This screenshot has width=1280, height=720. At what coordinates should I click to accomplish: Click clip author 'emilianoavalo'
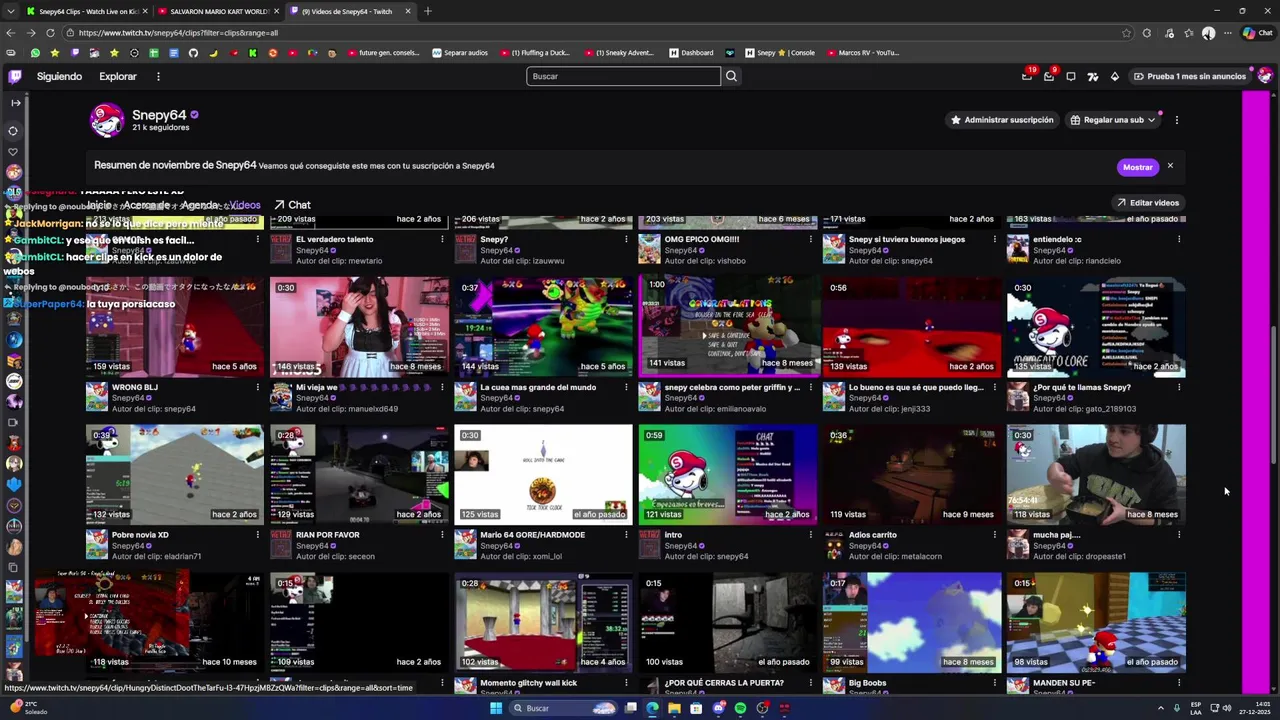pos(742,409)
